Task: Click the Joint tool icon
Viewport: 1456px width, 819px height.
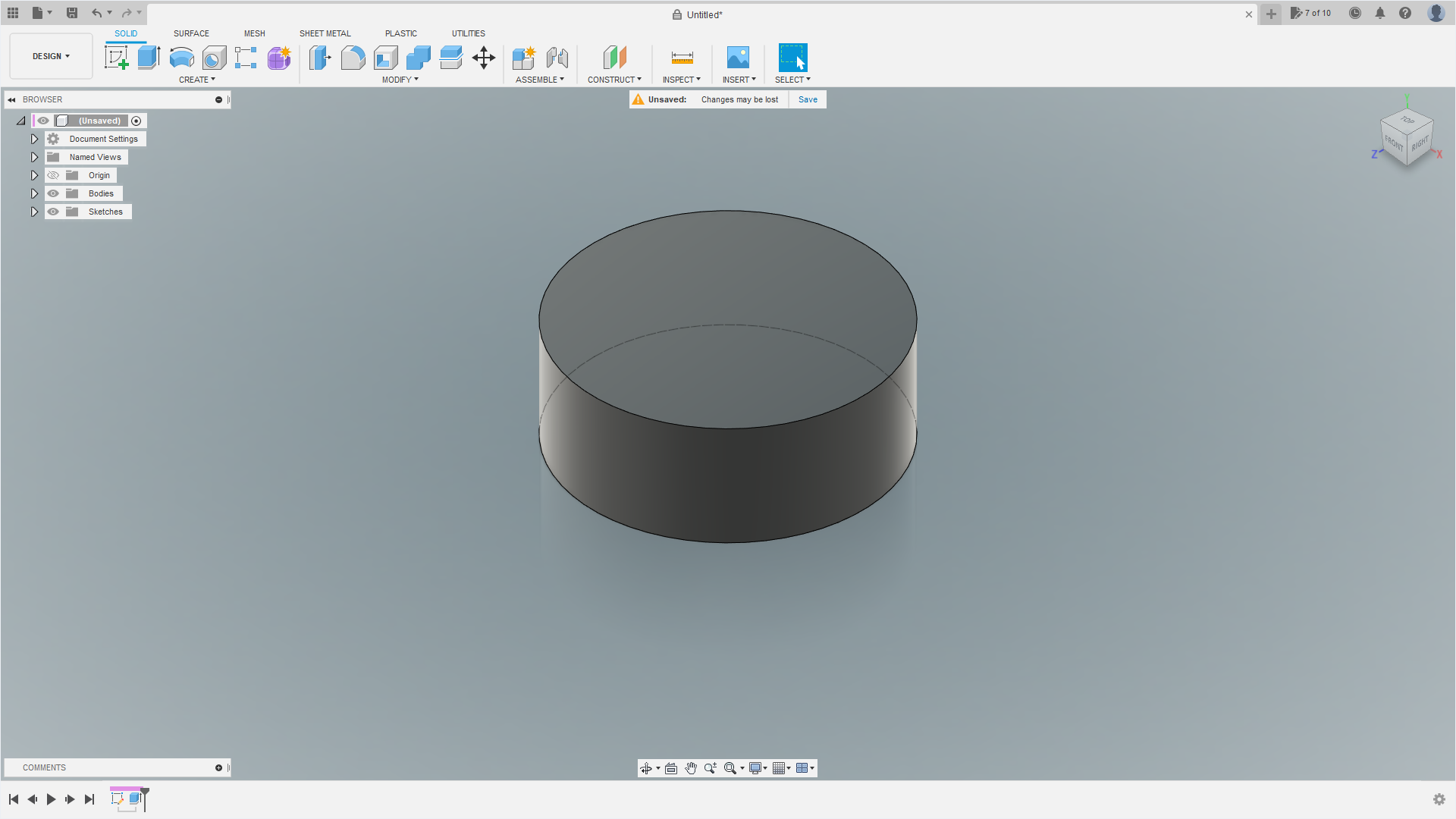Action: click(x=557, y=58)
